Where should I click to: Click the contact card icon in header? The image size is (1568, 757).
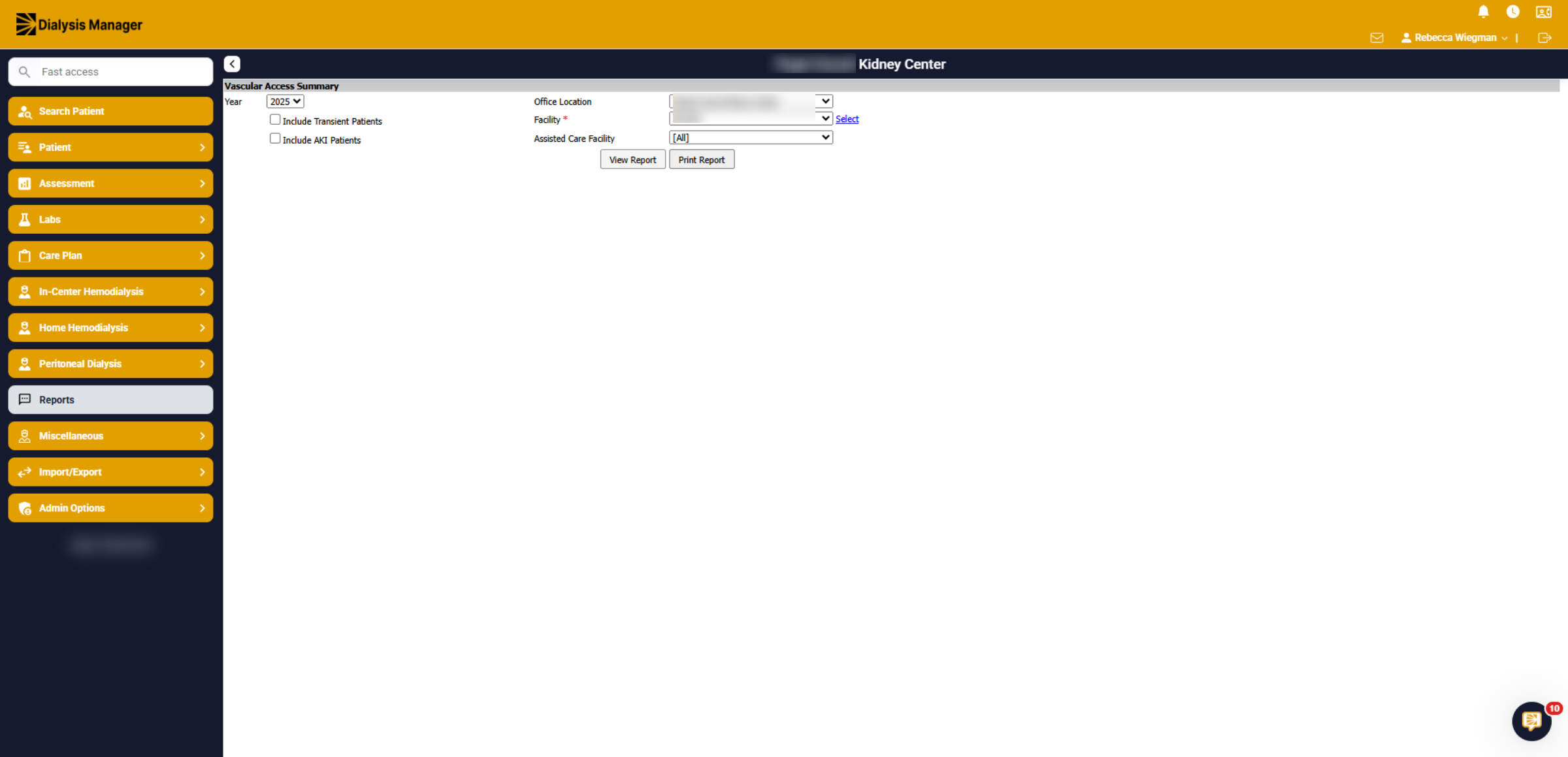(1544, 12)
